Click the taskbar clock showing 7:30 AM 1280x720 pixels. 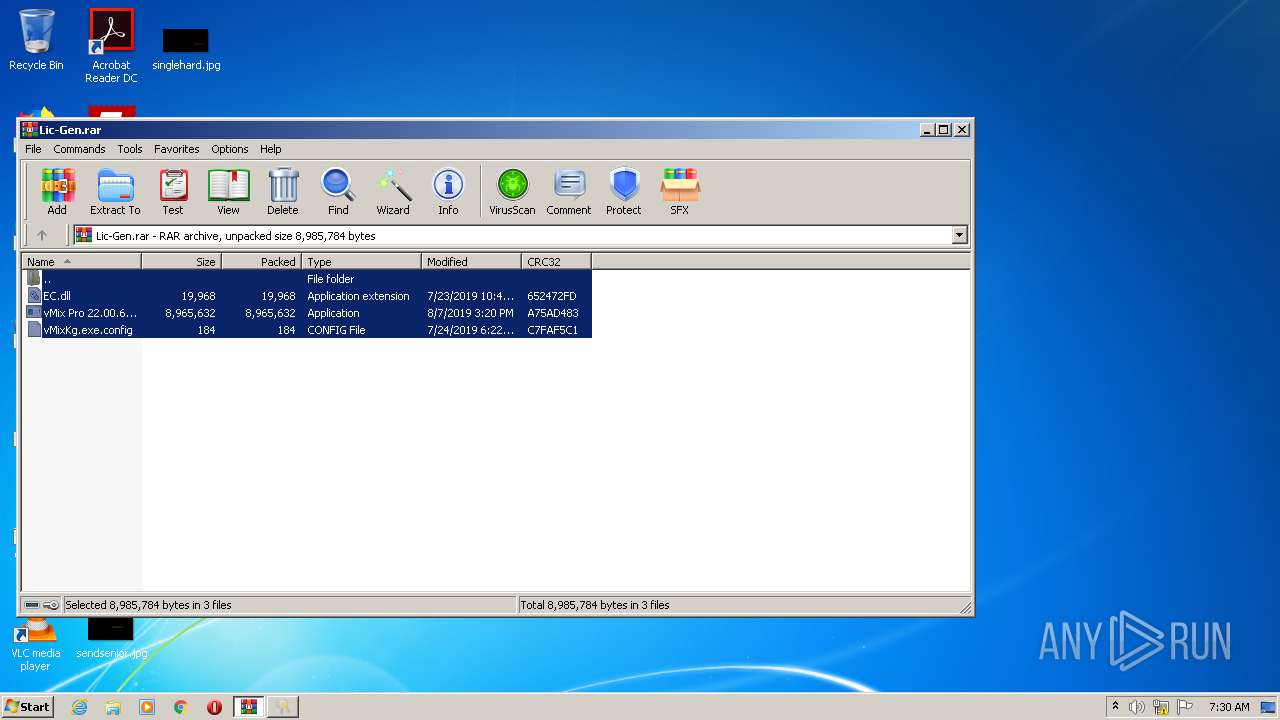point(1229,707)
